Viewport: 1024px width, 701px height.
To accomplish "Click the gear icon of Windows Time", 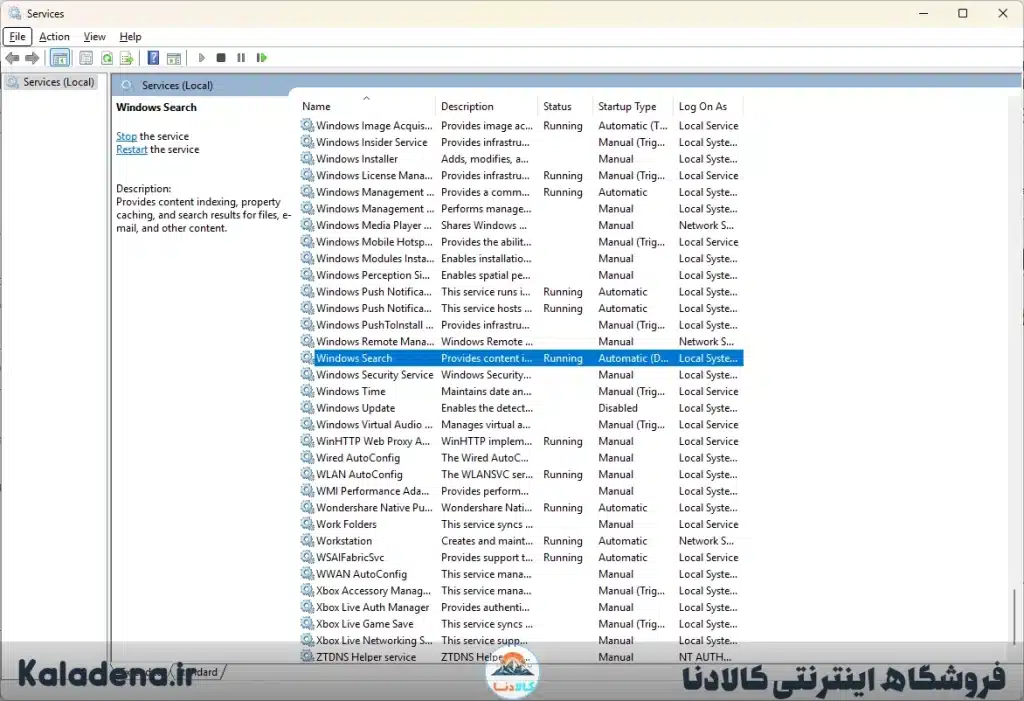I will point(307,391).
